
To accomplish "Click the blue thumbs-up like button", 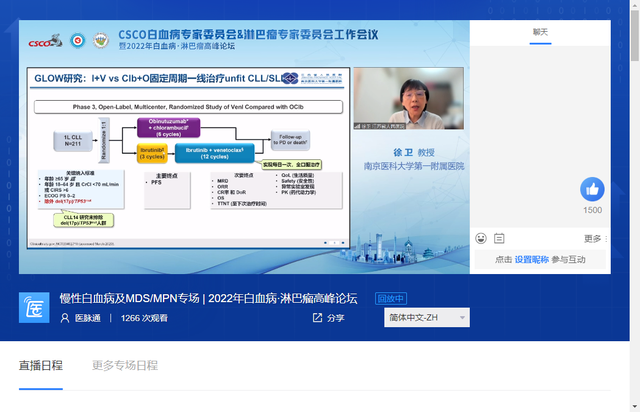I will pos(592,189).
